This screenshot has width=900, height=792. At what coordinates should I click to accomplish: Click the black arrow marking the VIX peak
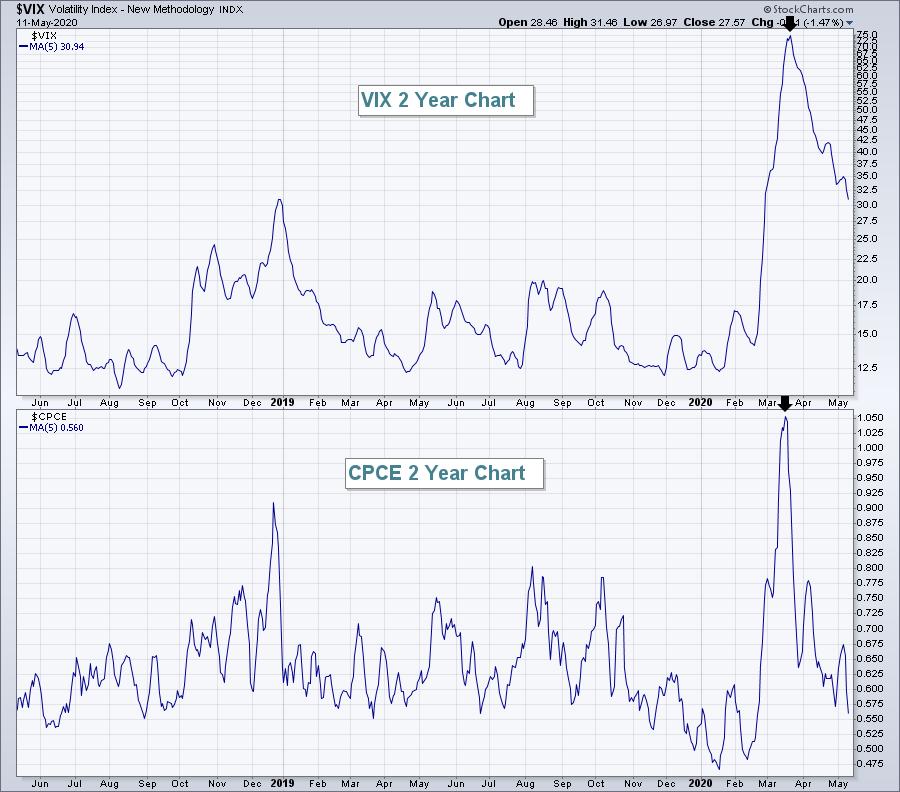[789, 24]
